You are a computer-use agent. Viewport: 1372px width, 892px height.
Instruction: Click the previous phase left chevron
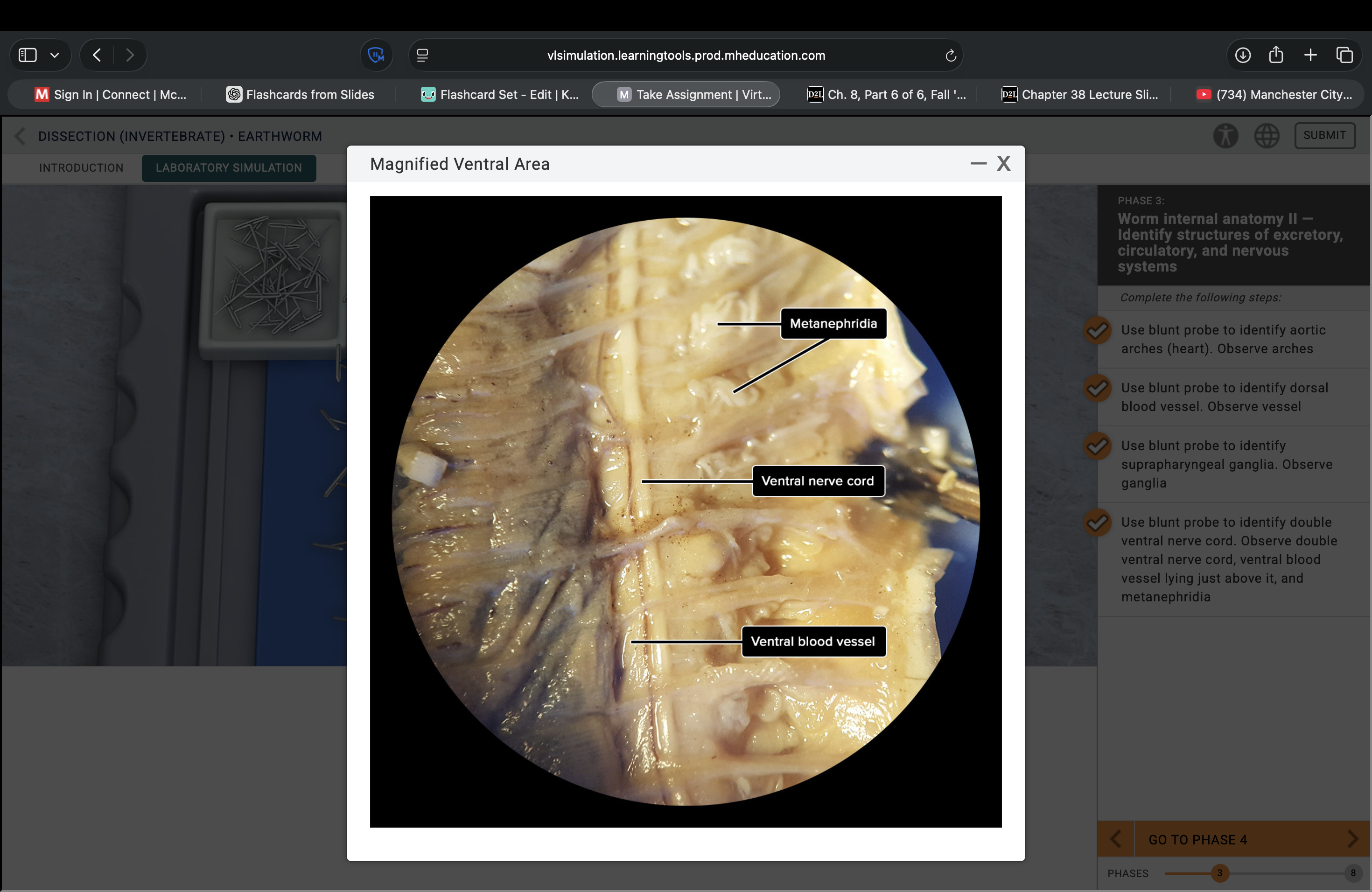[1115, 839]
